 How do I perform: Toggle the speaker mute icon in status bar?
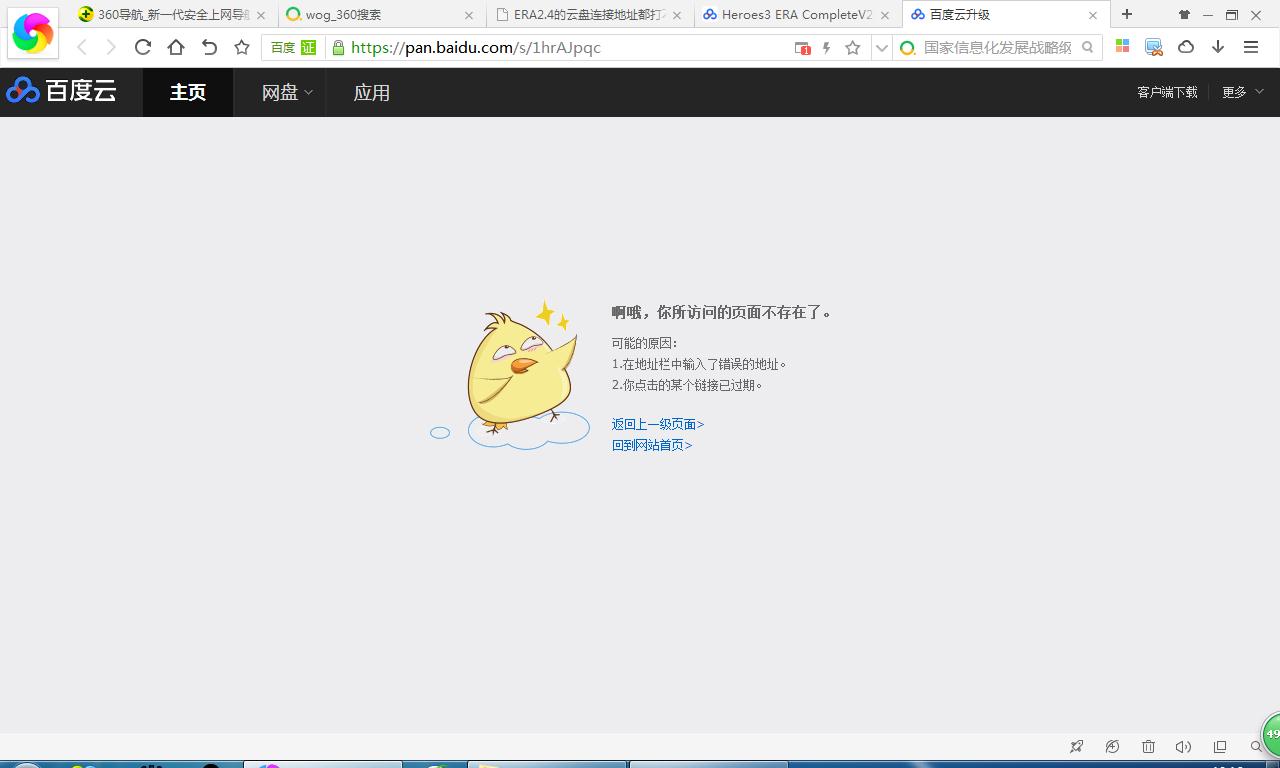(1183, 746)
